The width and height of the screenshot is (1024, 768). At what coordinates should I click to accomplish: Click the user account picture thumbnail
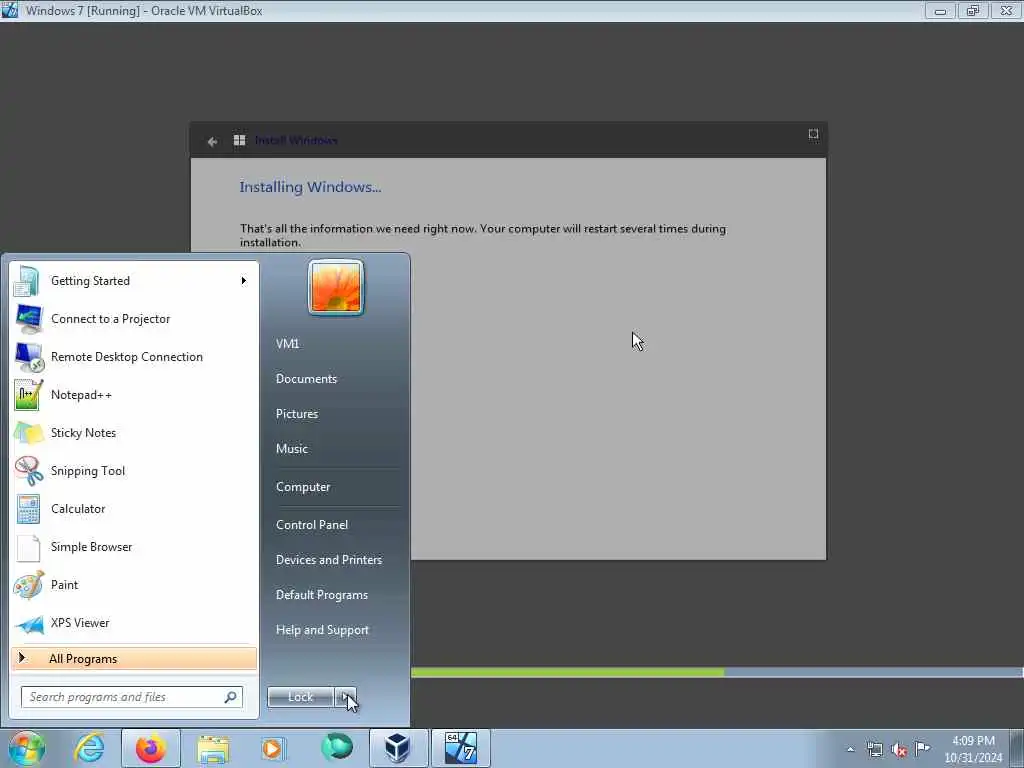336,287
